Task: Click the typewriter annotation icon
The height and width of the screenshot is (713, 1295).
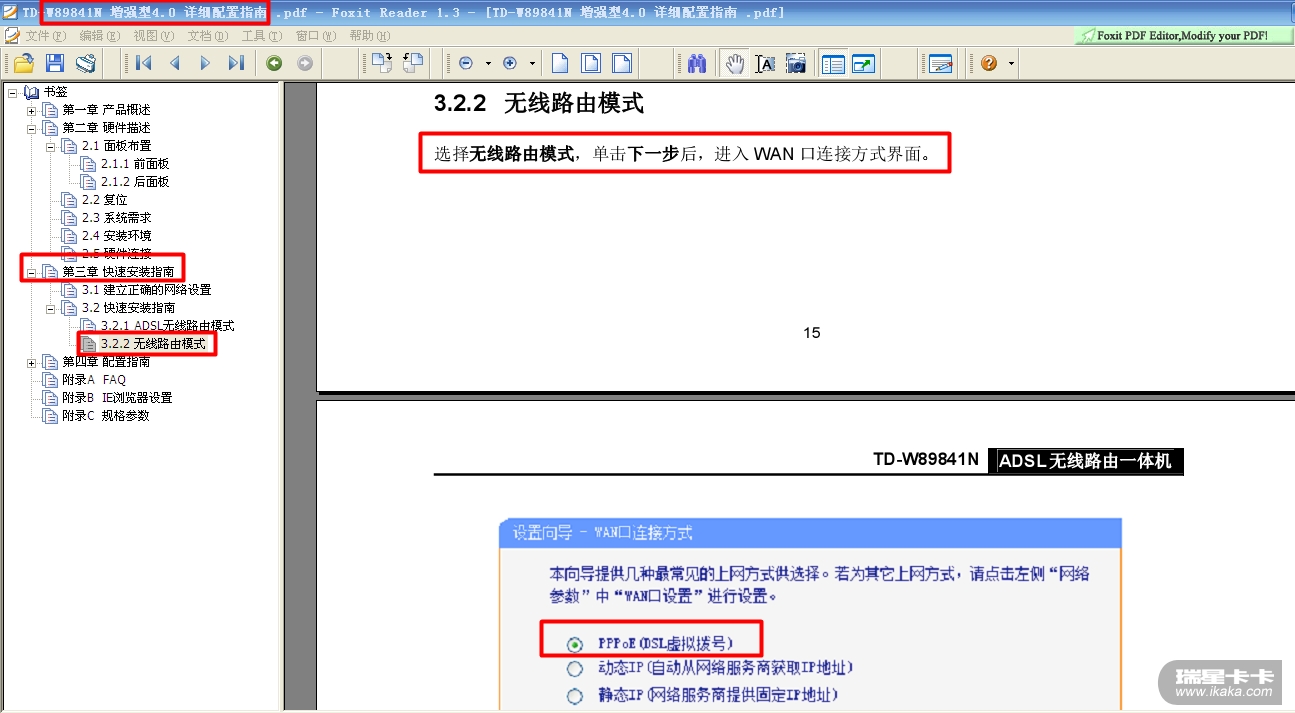Action: tap(940, 63)
